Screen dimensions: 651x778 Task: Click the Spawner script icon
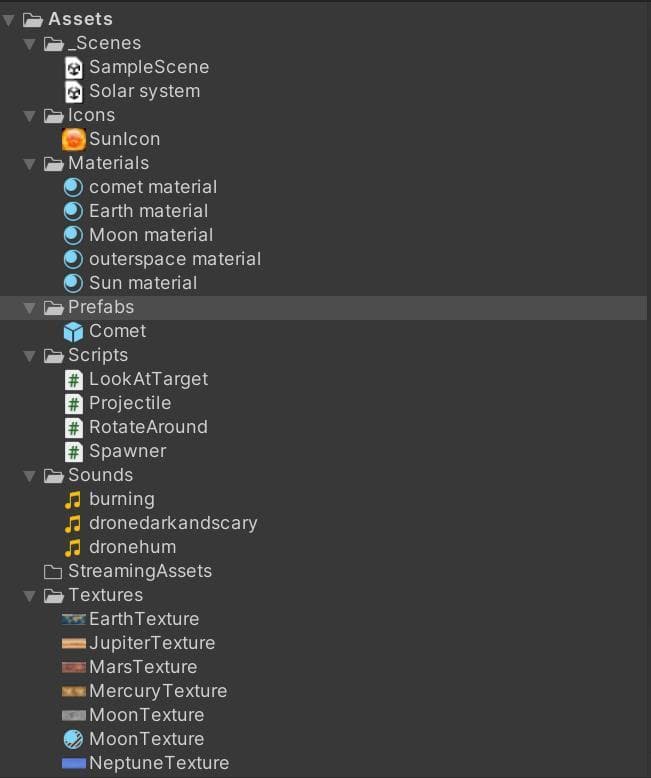(73, 452)
